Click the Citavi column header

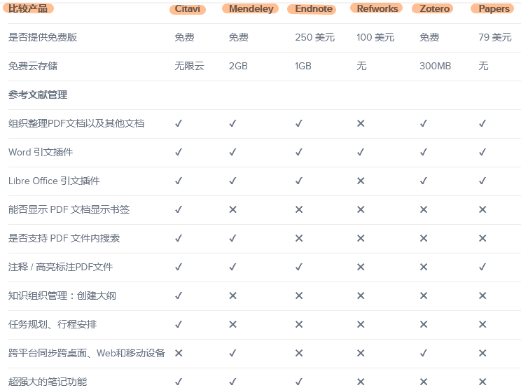187,9
